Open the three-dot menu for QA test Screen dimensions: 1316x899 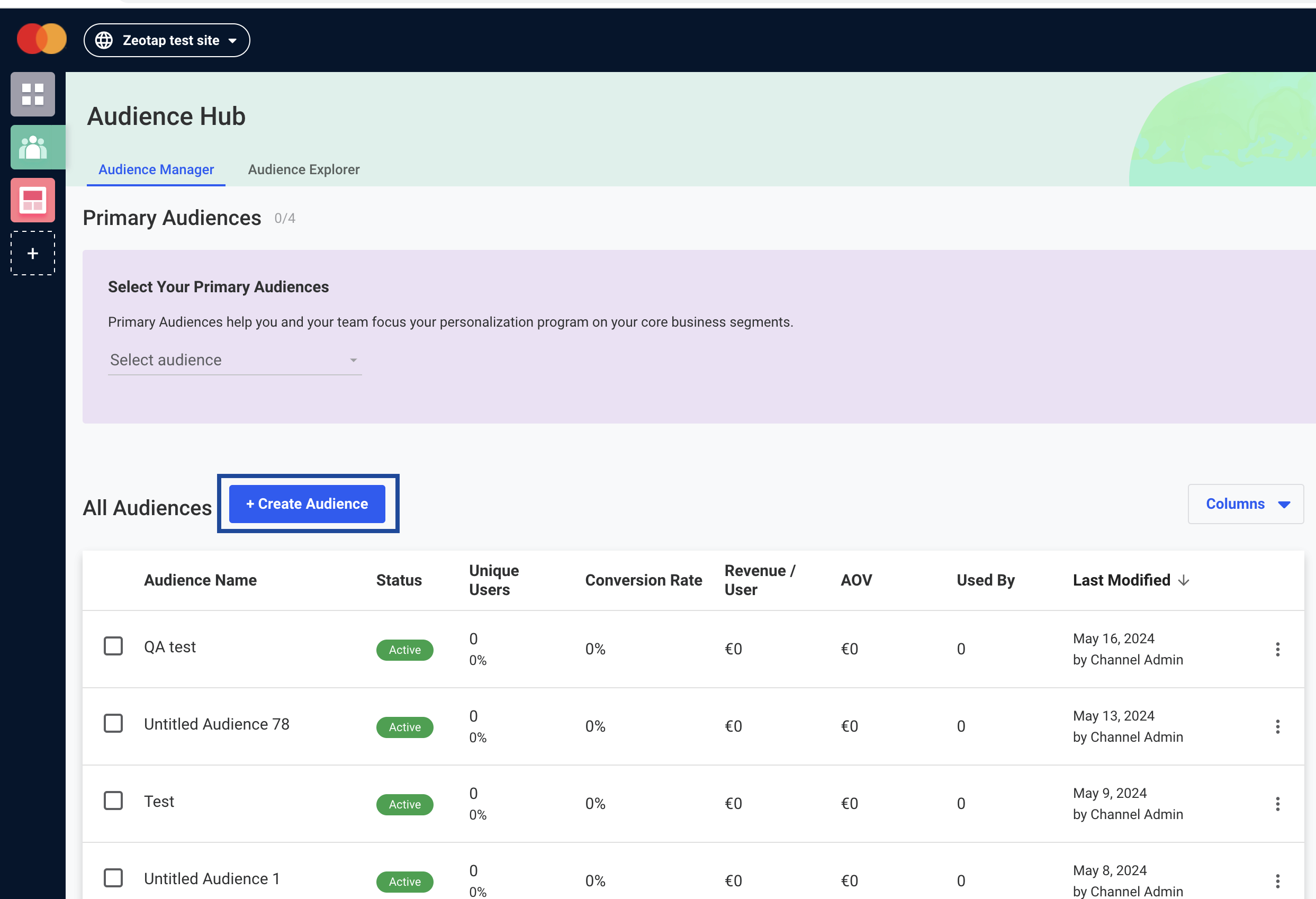[x=1277, y=649]
